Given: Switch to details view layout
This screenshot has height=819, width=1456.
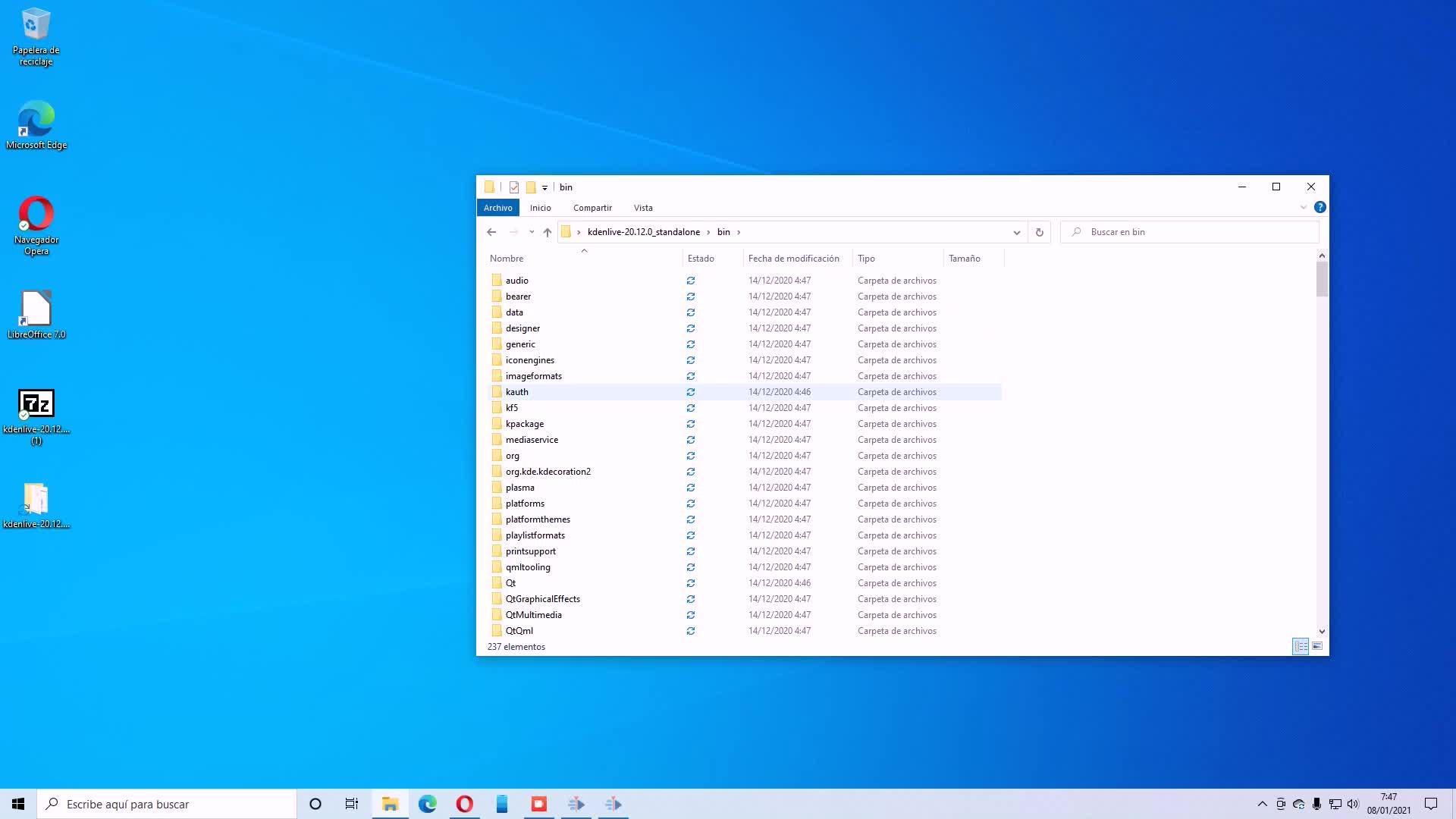Looking at the screenshot, I should (1301, 646).
